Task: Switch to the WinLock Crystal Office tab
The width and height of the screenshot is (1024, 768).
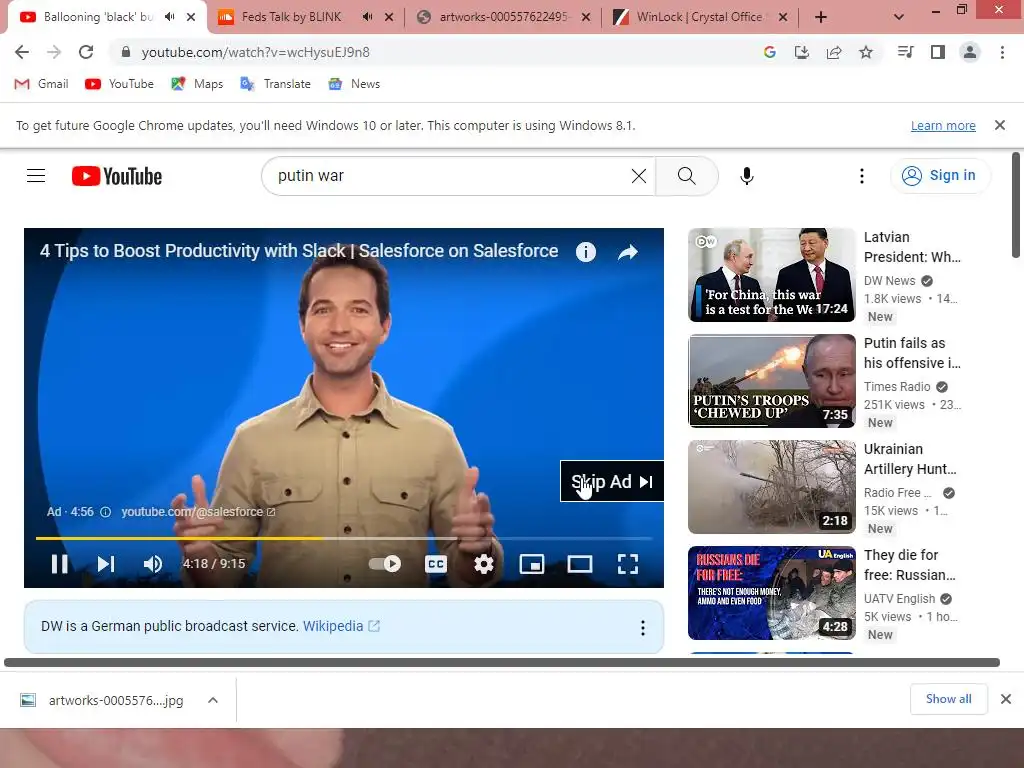Action: coord(699,17)
